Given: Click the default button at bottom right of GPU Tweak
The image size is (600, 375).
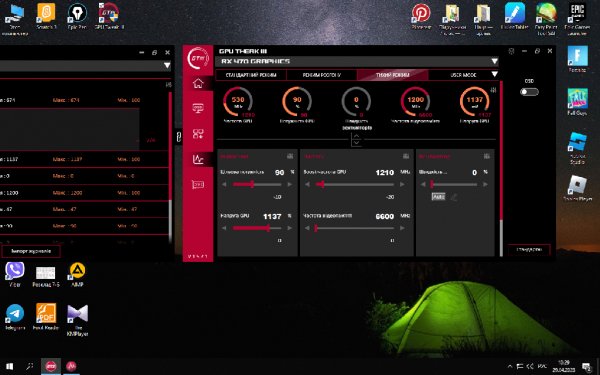Looking at the screenshot, I should pyautogui.click(x=529, y=249).
